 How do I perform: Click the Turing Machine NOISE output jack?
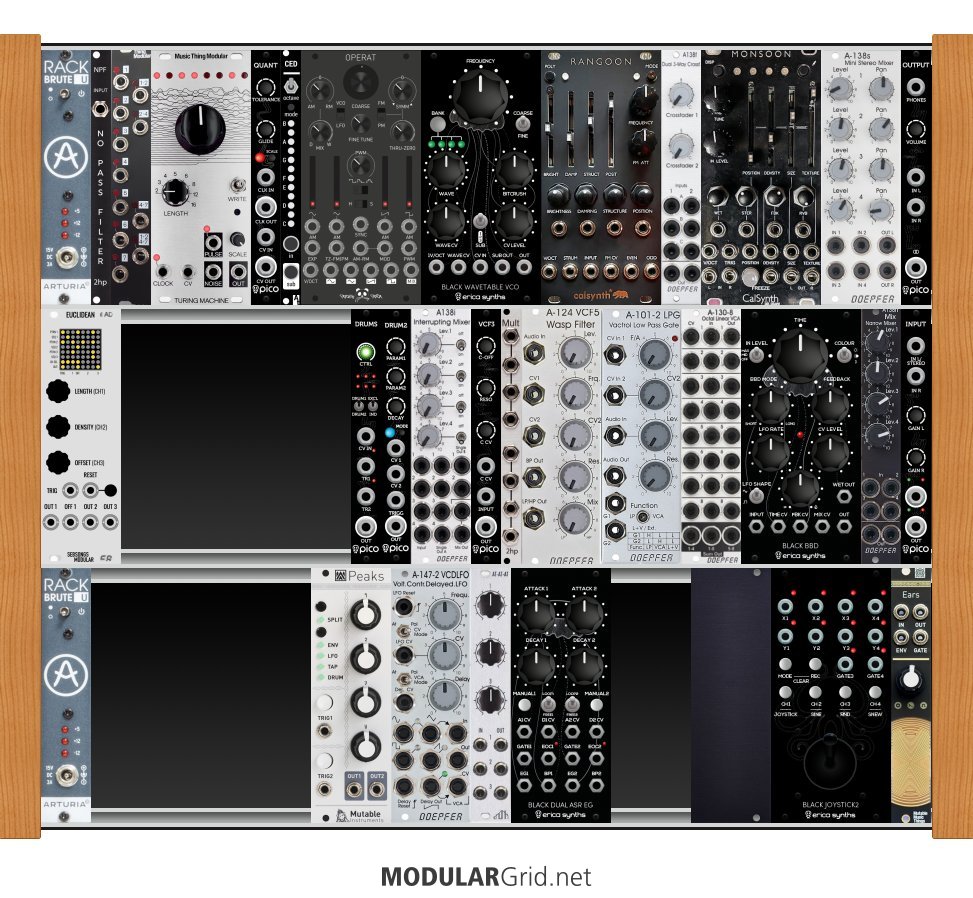pos(213,271)
